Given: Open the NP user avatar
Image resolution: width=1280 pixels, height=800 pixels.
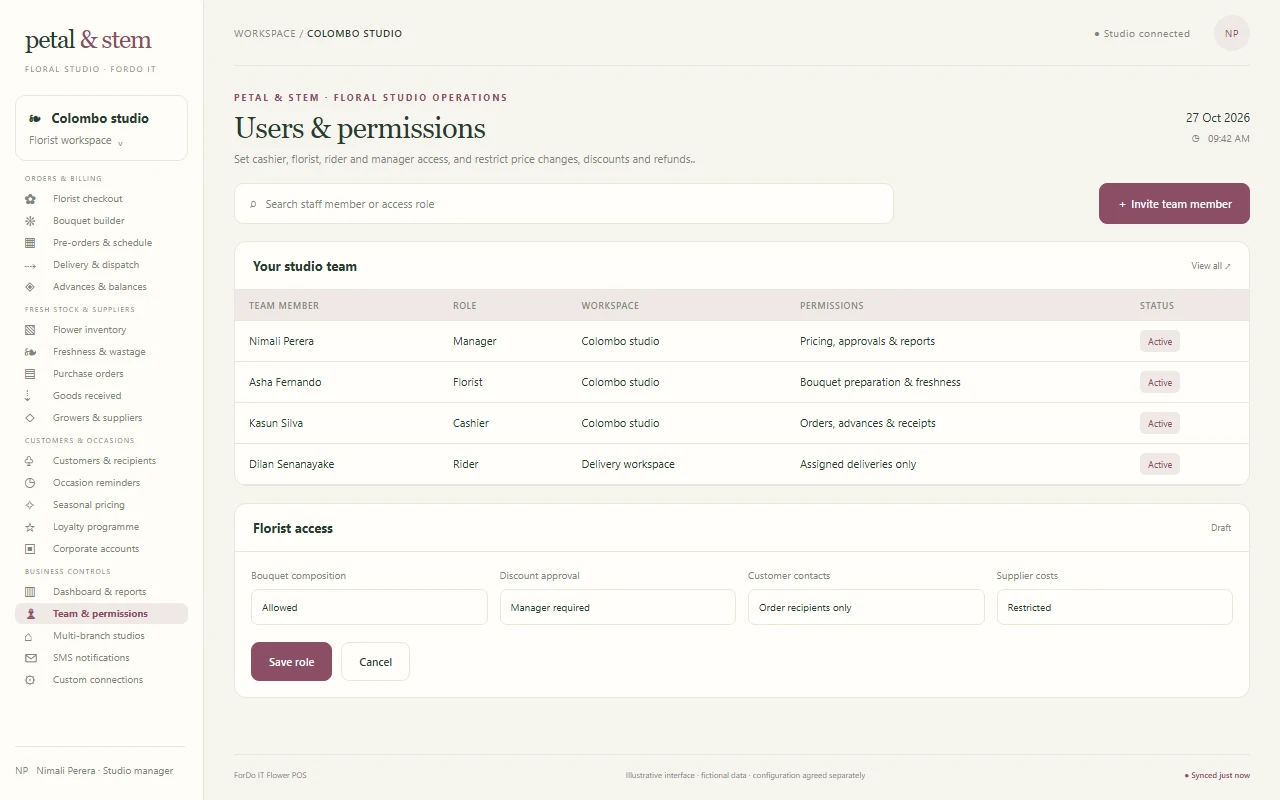Looking at the screenshot, I should coord(1232,33).
